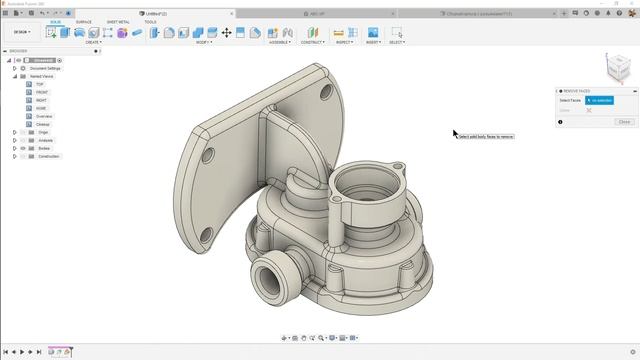Expand the Construction folder
This screenshot has height=360, width=640.
[x=15, y=156]
